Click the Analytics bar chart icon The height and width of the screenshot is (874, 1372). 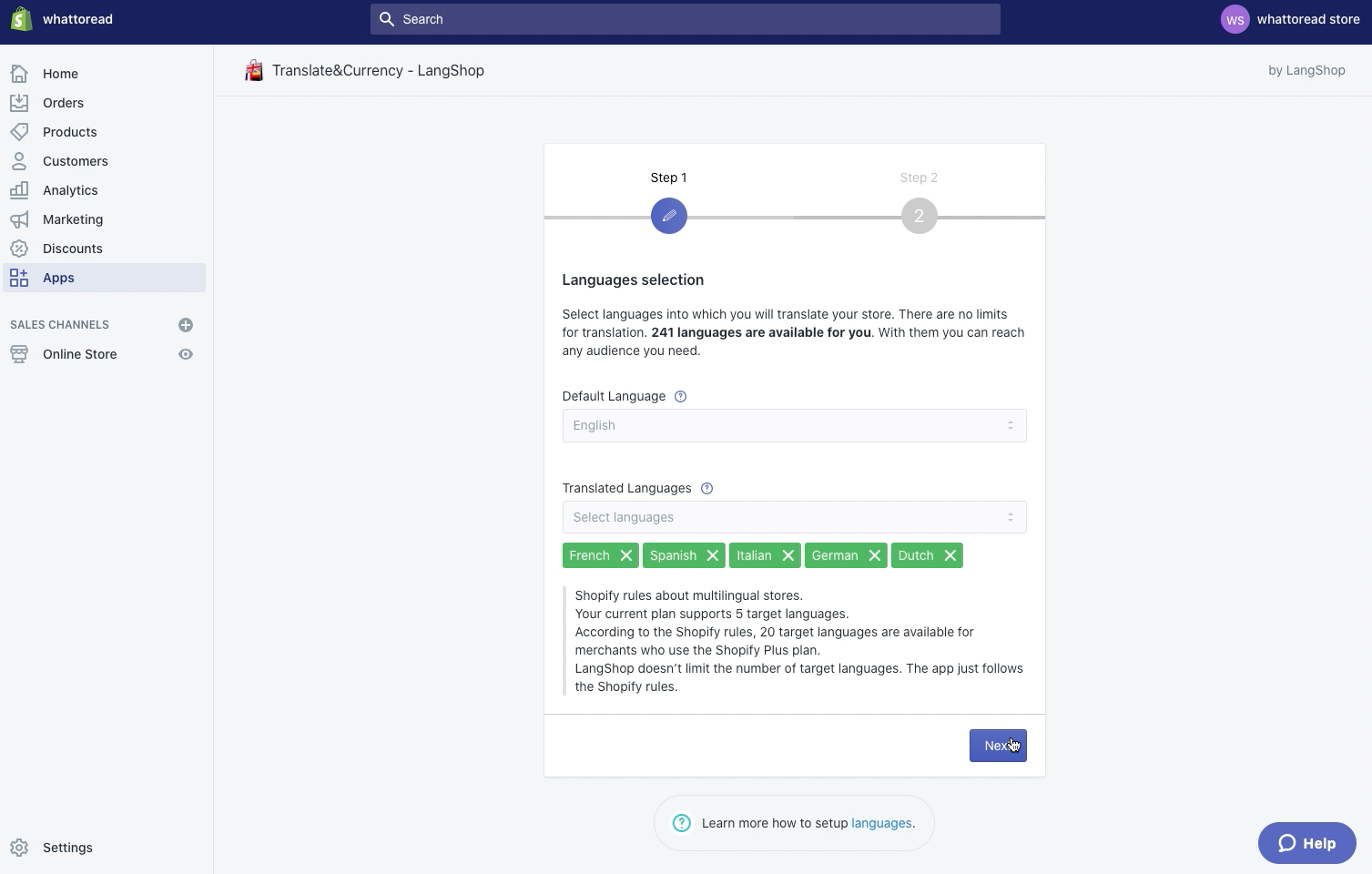(x=19, y=190)
